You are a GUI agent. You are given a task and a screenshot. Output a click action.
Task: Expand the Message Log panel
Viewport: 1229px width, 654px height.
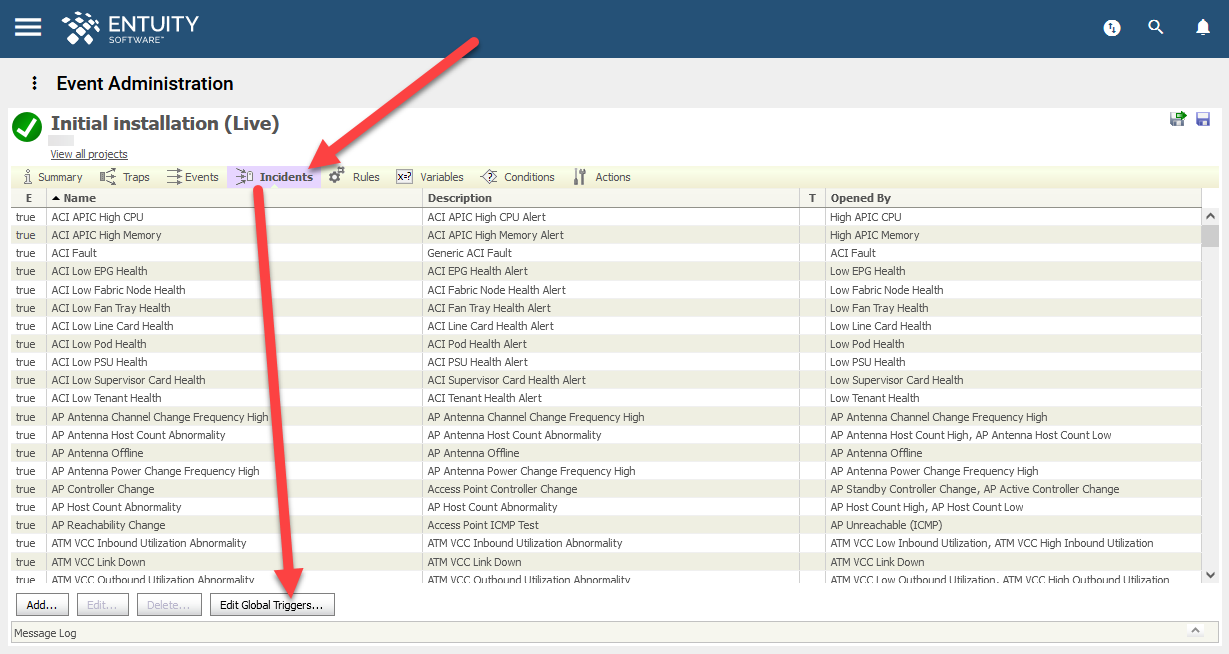(1194, 631)
